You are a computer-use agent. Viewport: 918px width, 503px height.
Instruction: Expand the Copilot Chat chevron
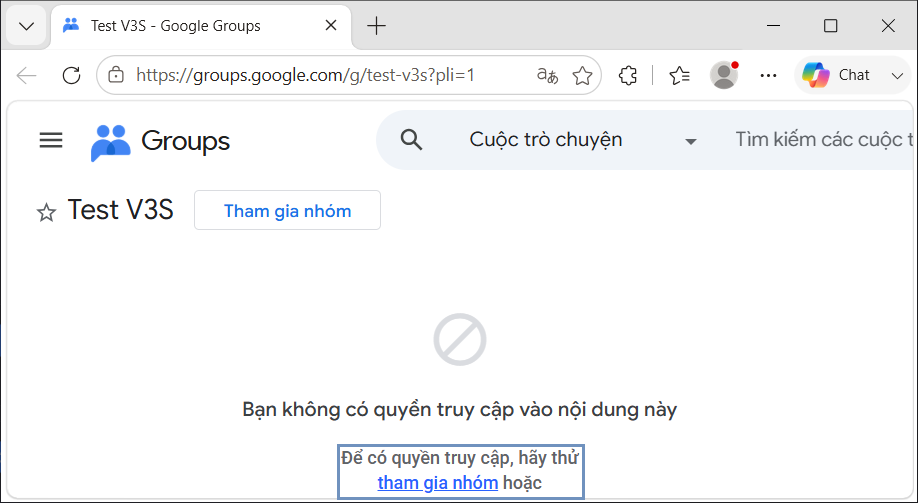[896, 75]
